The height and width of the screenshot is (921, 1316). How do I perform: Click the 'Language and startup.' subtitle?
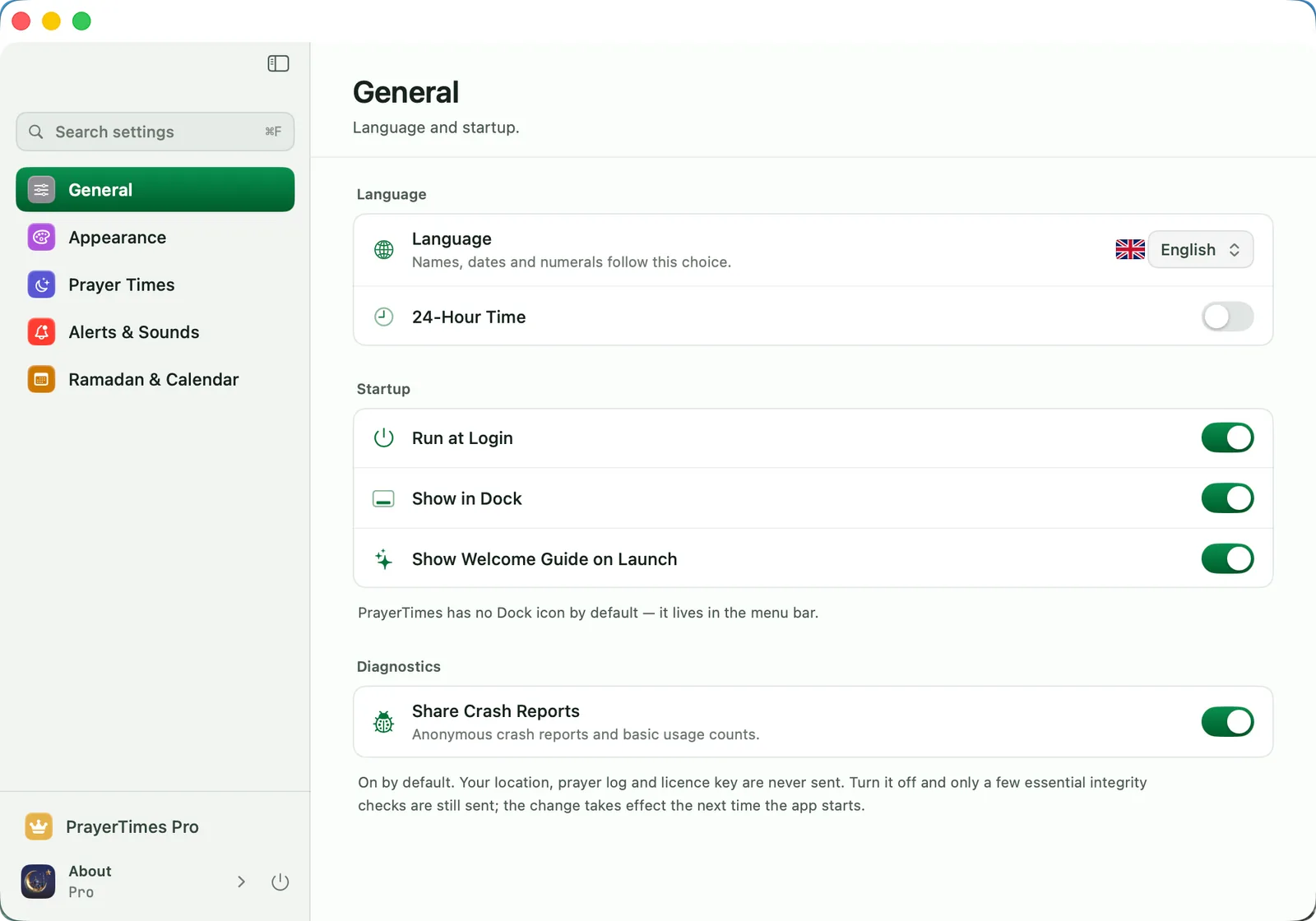click(436, 127)
